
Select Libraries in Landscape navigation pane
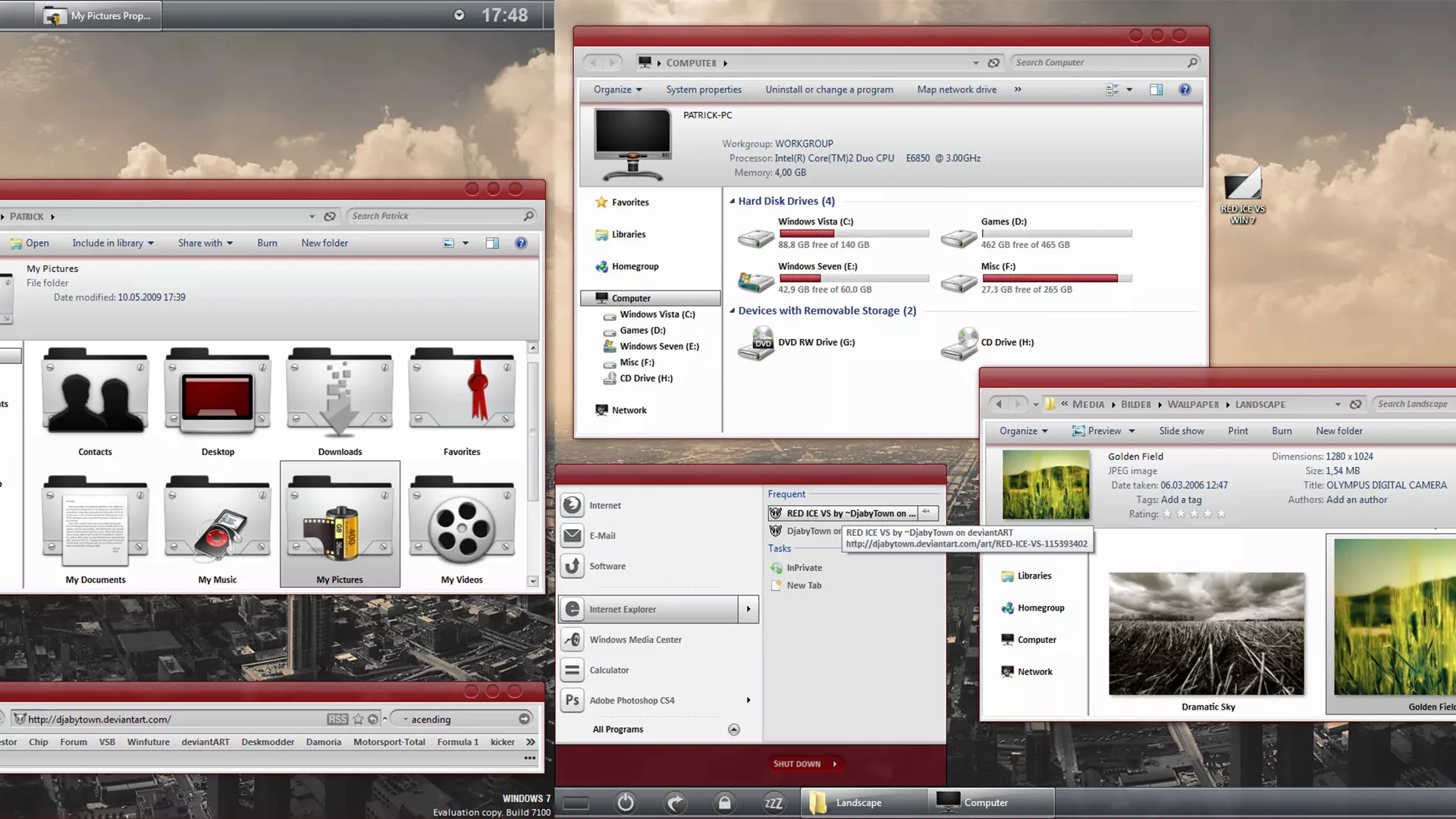point(1034,576)
